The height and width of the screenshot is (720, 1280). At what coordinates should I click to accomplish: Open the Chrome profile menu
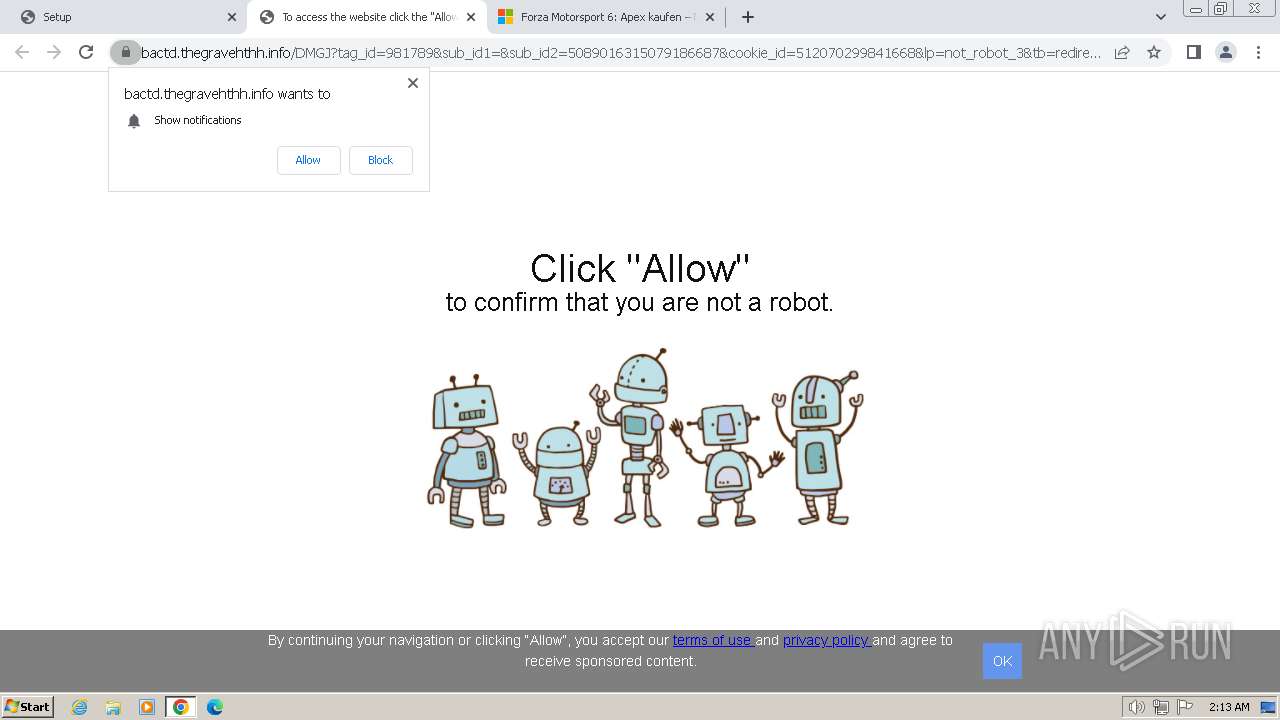click(1226, 52)
